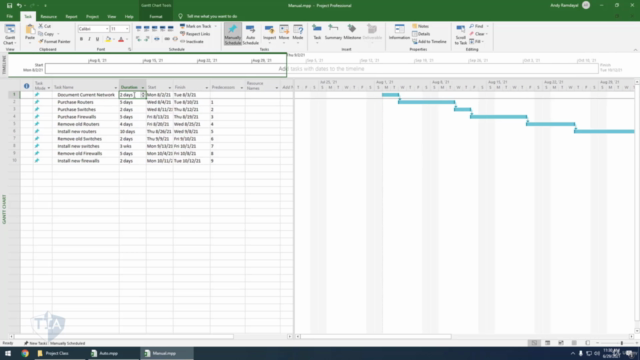Insert a new Task
The image size is (640, 360).
(x=317, y=33)
